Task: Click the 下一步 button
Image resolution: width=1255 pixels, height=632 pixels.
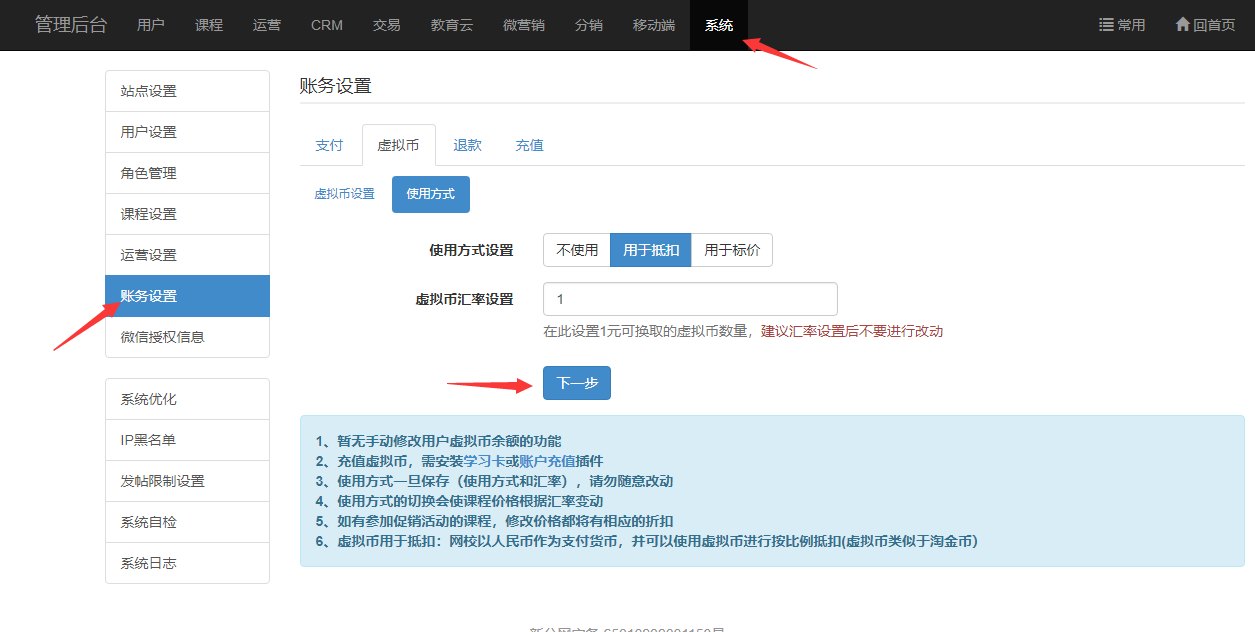Action: point(576,383)
